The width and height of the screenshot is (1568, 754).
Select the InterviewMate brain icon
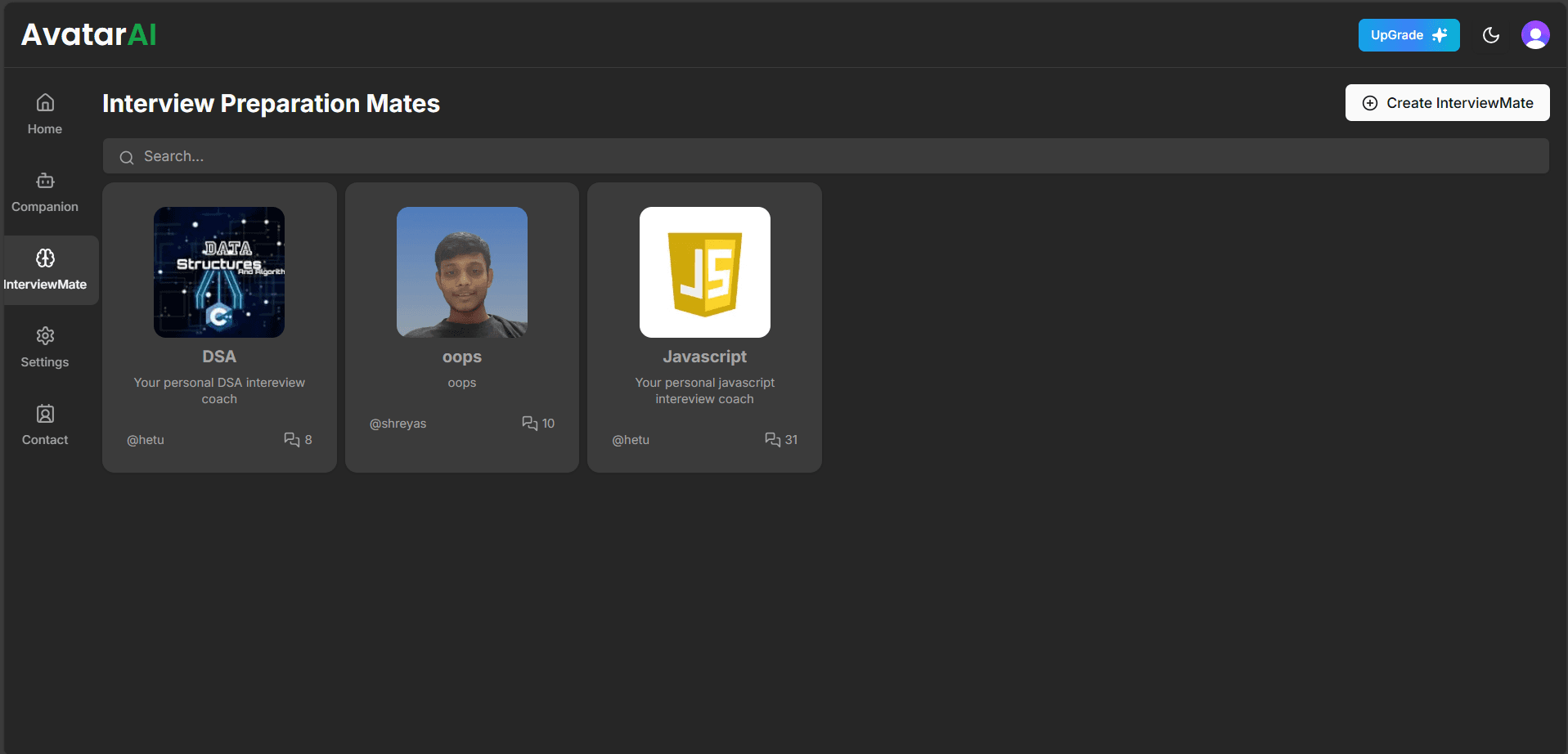(x=45, y=258)
